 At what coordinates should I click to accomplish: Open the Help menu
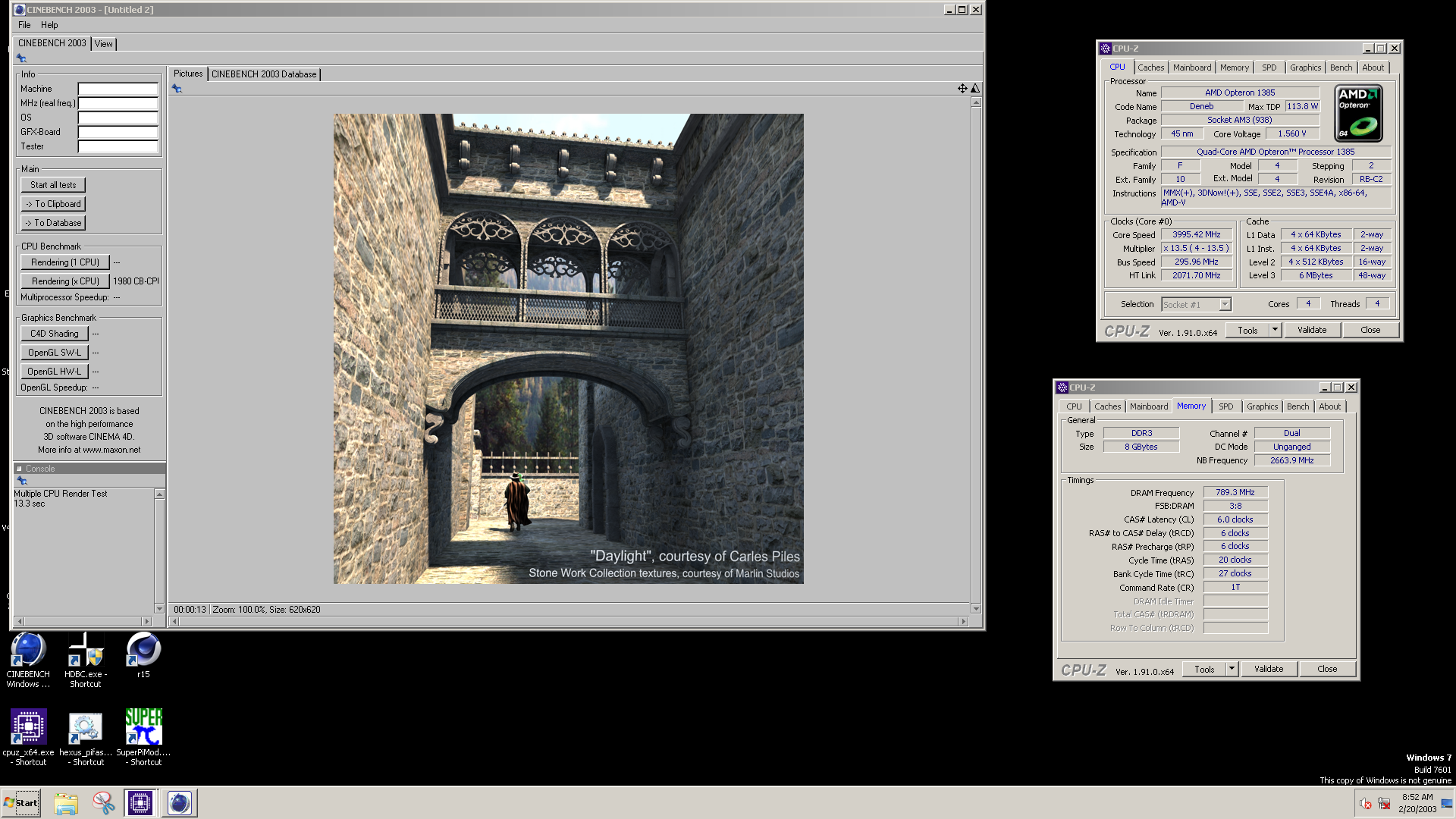49,25
